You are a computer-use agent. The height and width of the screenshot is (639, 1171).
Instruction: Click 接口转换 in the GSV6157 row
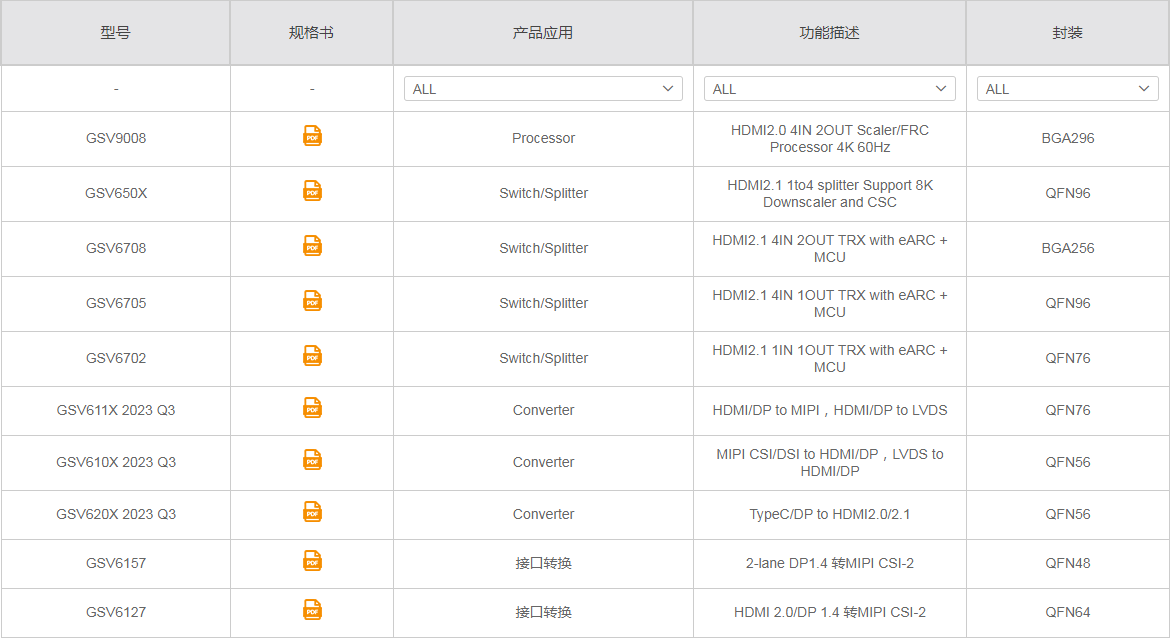point(543,564)
